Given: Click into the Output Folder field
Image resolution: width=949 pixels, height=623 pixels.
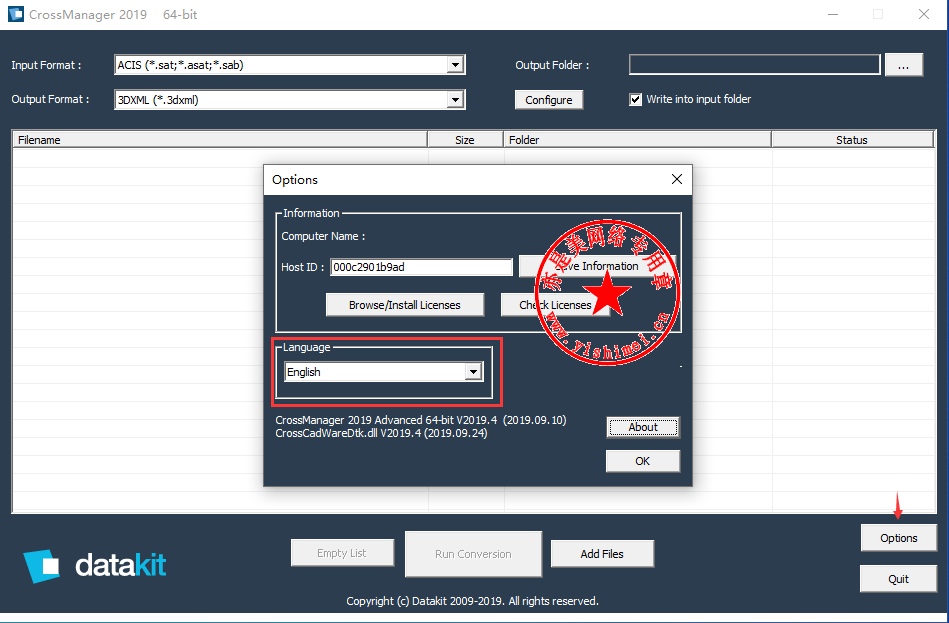Looking at the screenshot, I should [754, 65].
